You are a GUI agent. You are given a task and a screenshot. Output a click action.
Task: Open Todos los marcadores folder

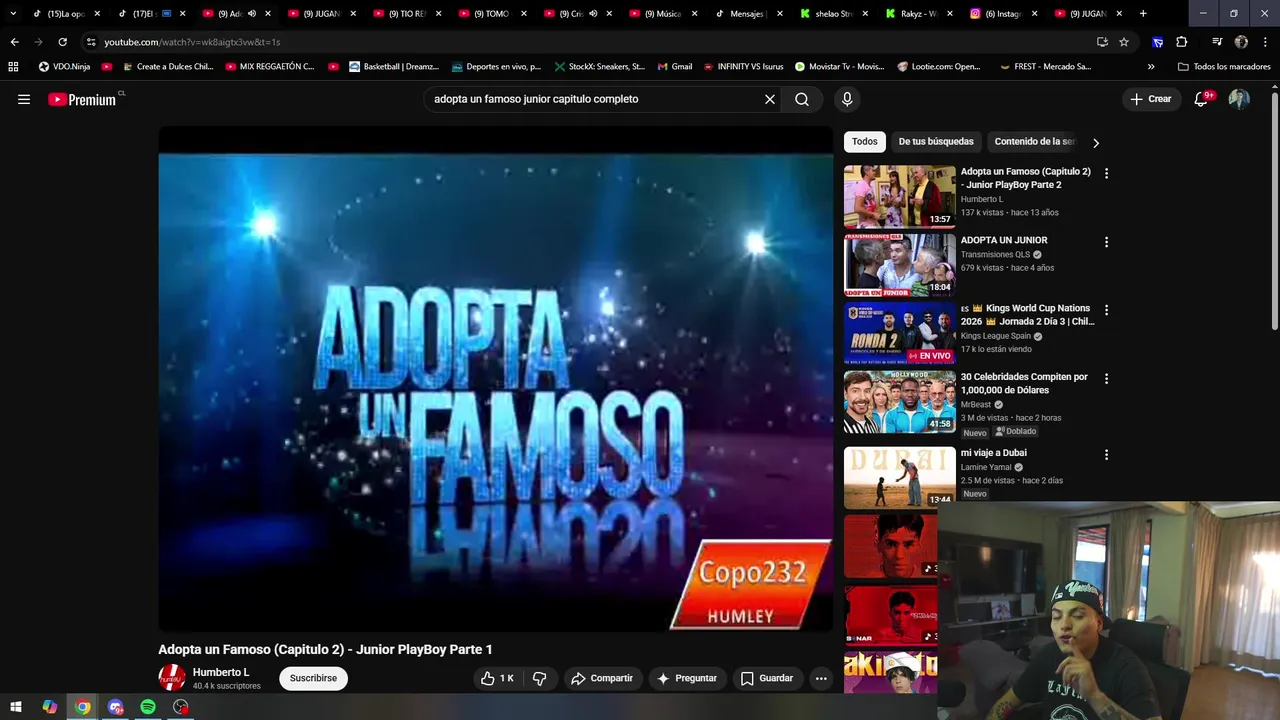coord(1224,67)
